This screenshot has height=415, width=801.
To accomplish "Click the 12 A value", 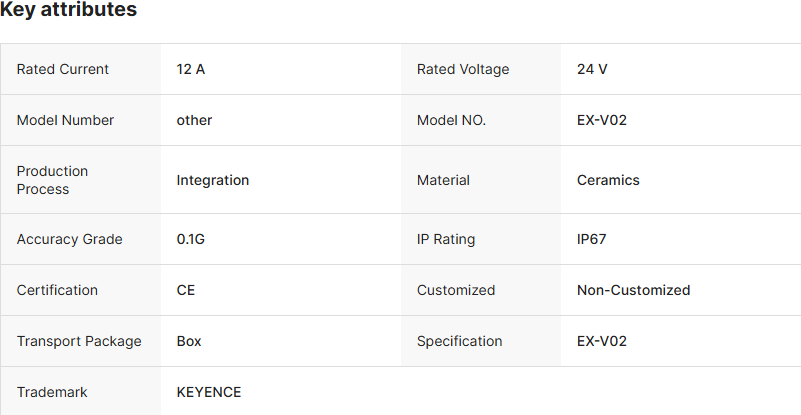I will (191, 69).
